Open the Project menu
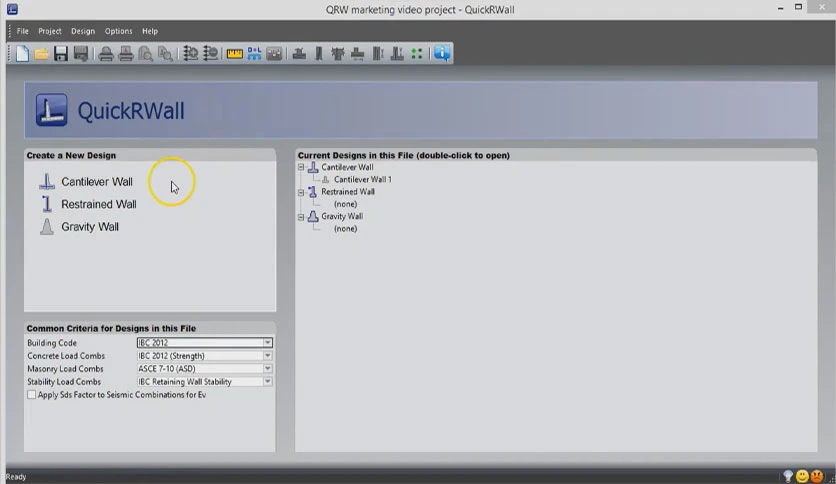Screen dimensions: 836x484 [x=50, y=31]
